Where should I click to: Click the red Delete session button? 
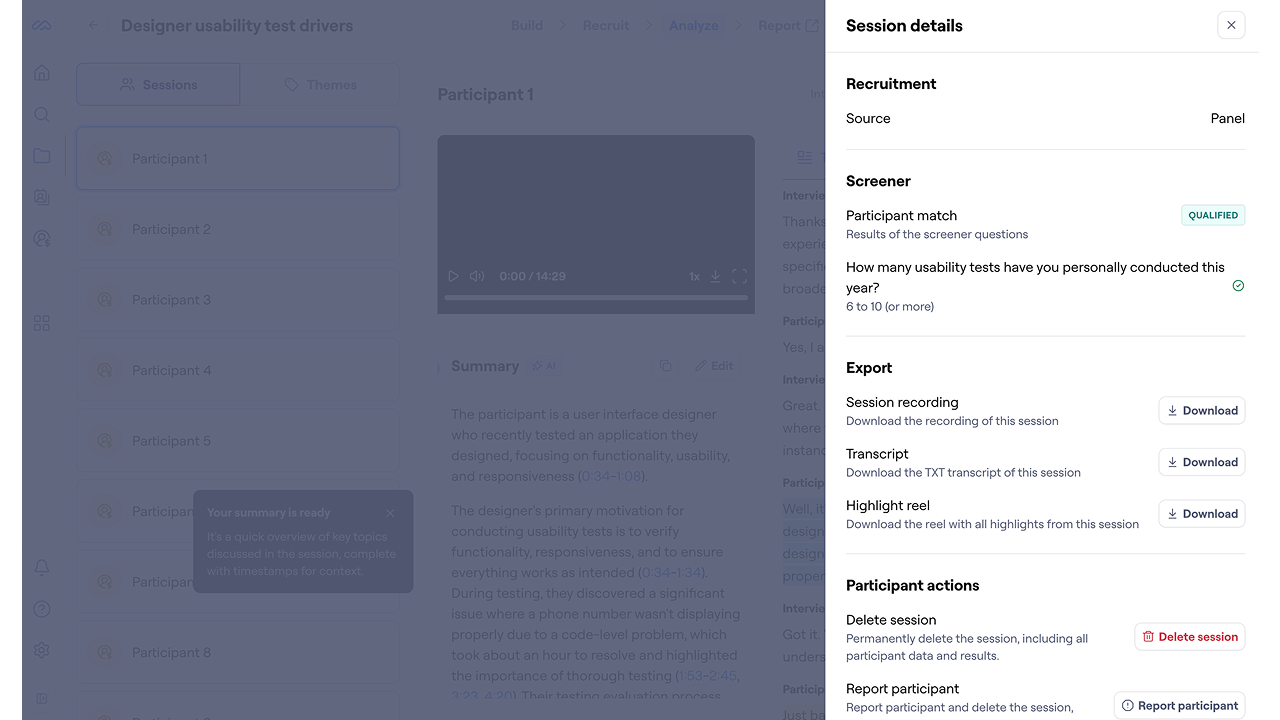click(x=1189, y=637)
